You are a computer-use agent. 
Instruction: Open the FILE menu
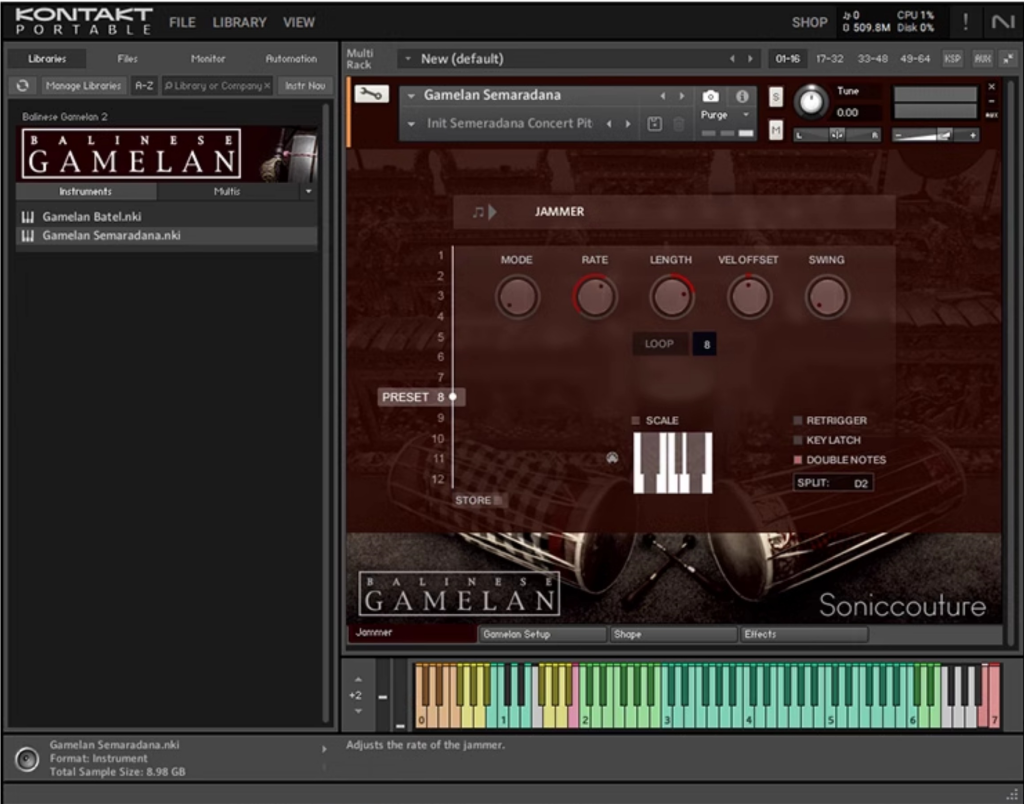point(182,22)
